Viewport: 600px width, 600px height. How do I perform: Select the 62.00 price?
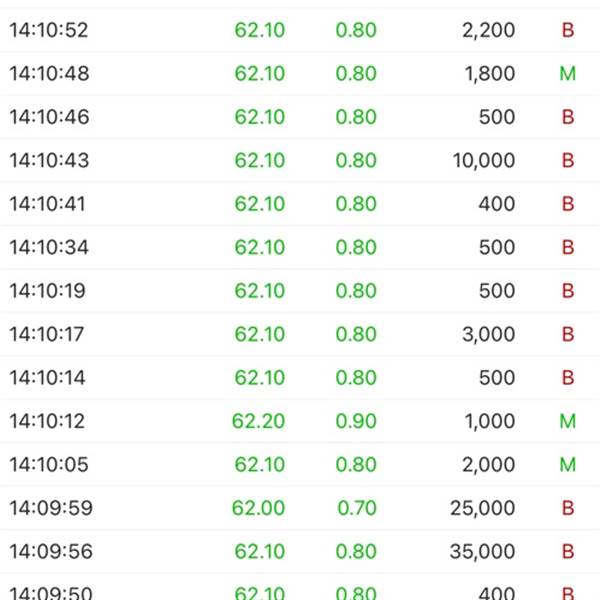point(259,509)
